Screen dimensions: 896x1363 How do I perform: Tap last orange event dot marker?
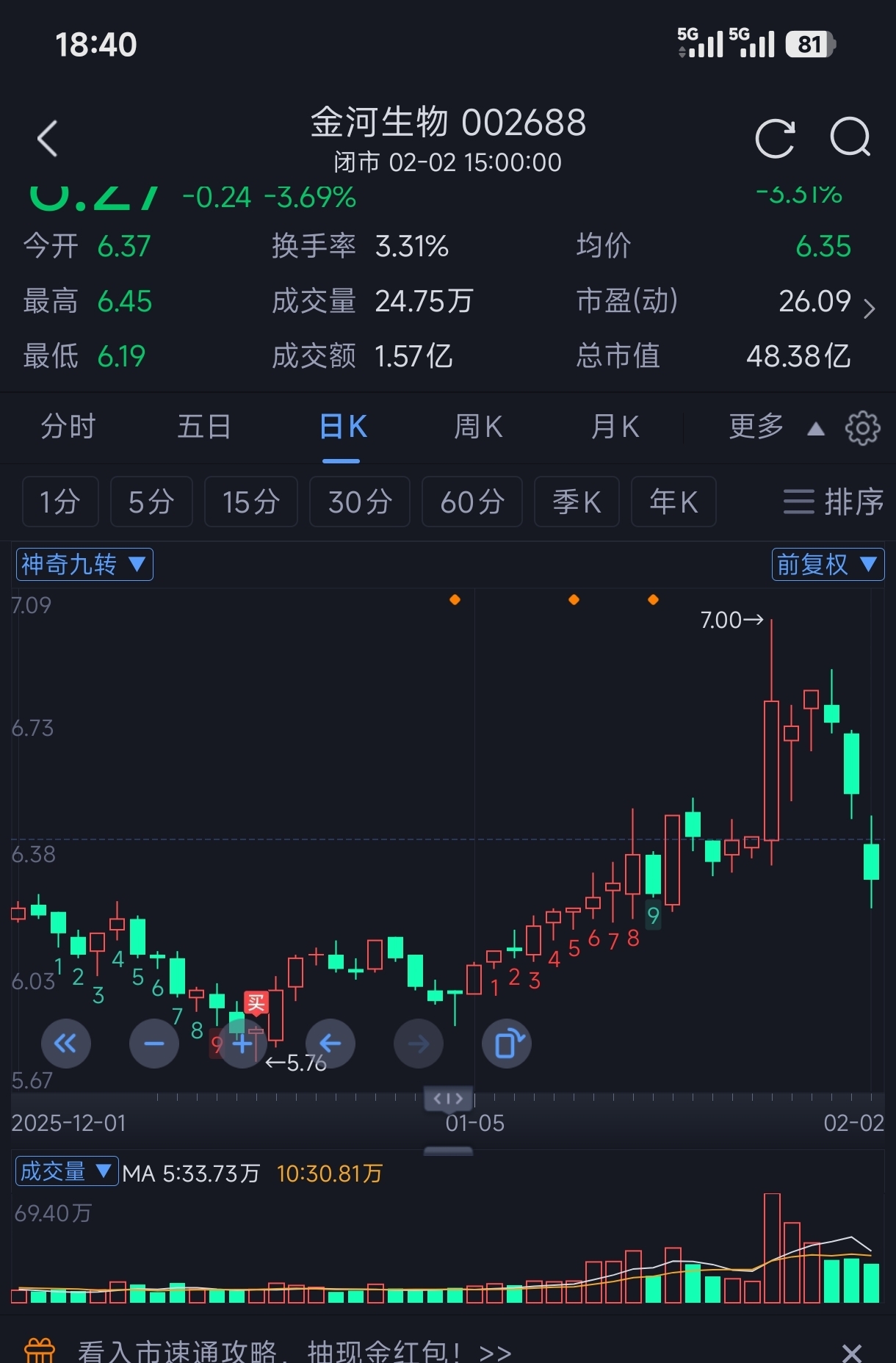coord(653,600)
